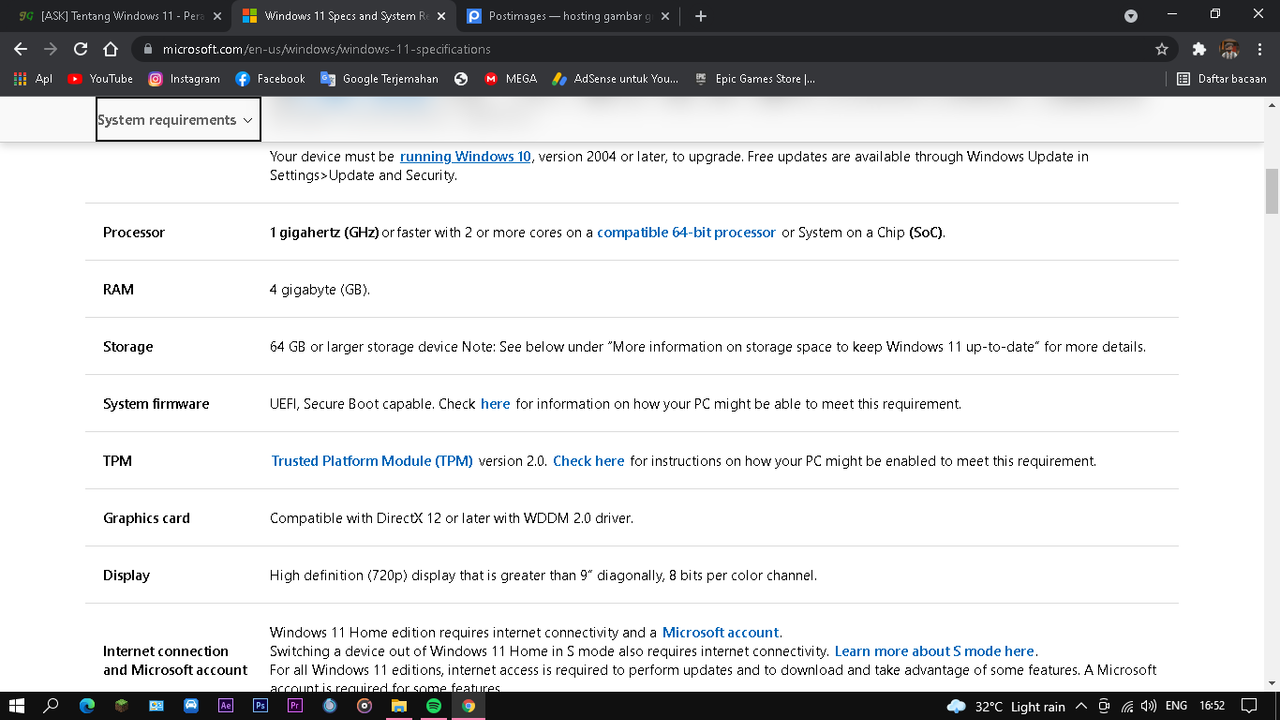Open the Instagram bookmark

[184, 78]
